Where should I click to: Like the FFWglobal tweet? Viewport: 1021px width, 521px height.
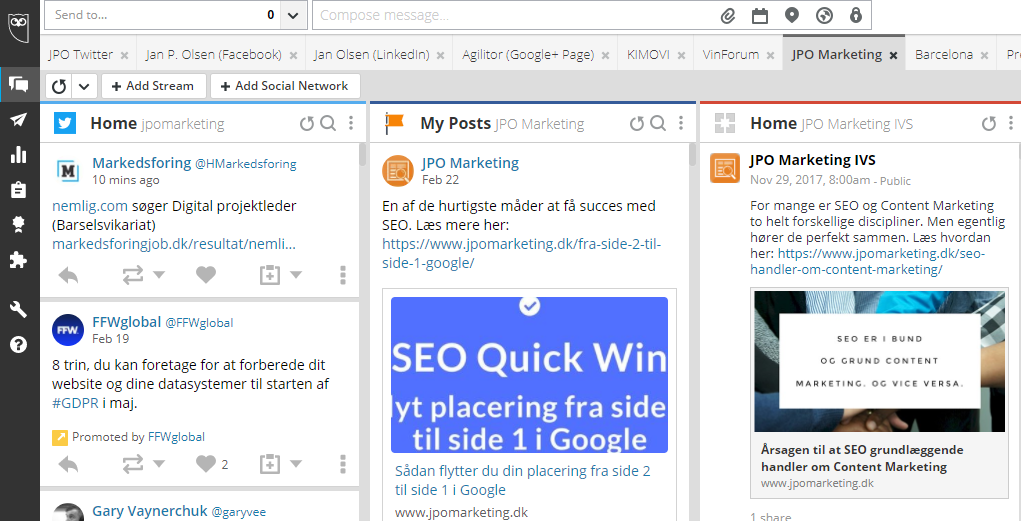click(x=206, y=464)
